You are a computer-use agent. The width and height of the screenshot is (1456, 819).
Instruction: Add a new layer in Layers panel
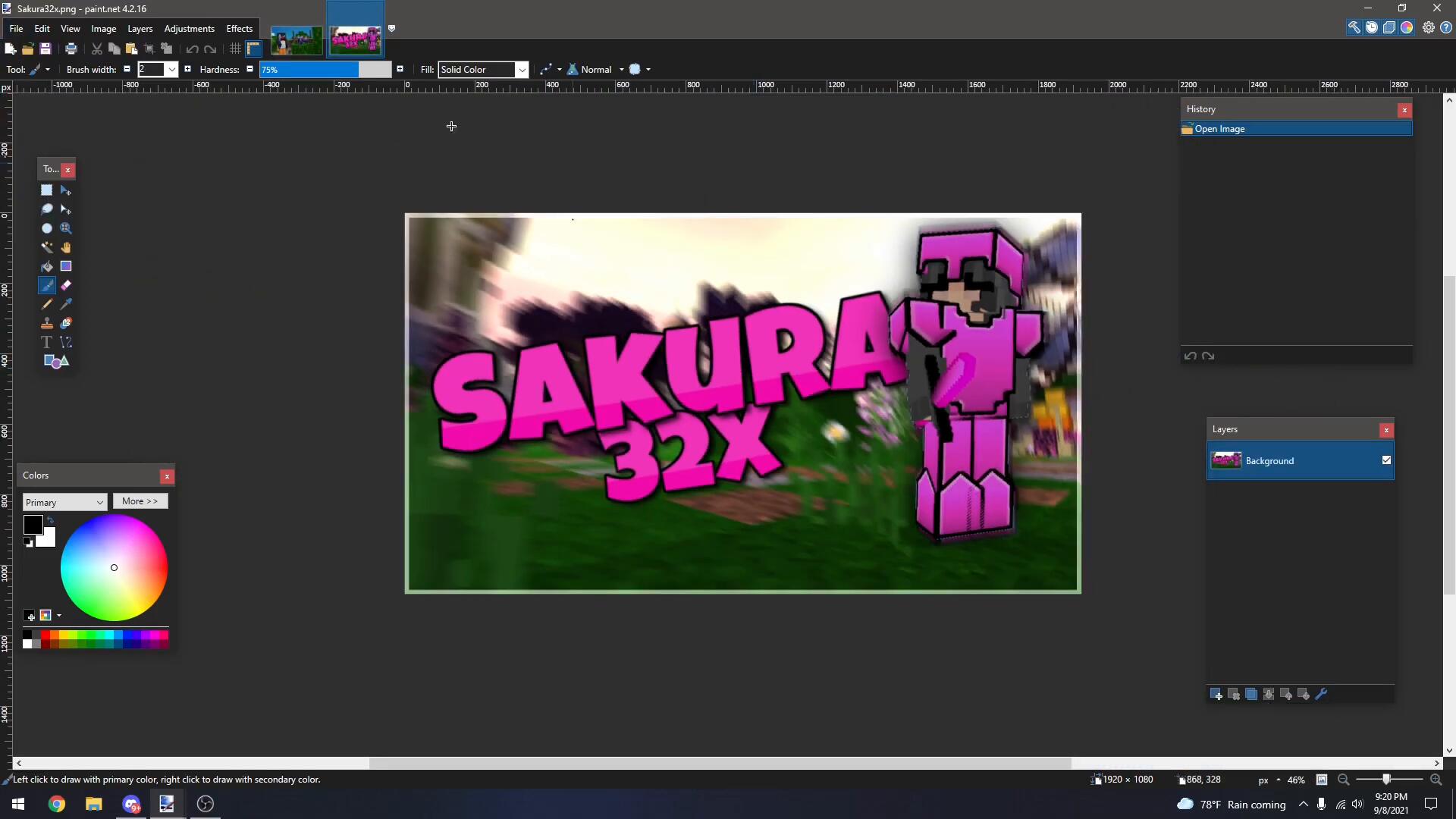[x=1216, y=694]
